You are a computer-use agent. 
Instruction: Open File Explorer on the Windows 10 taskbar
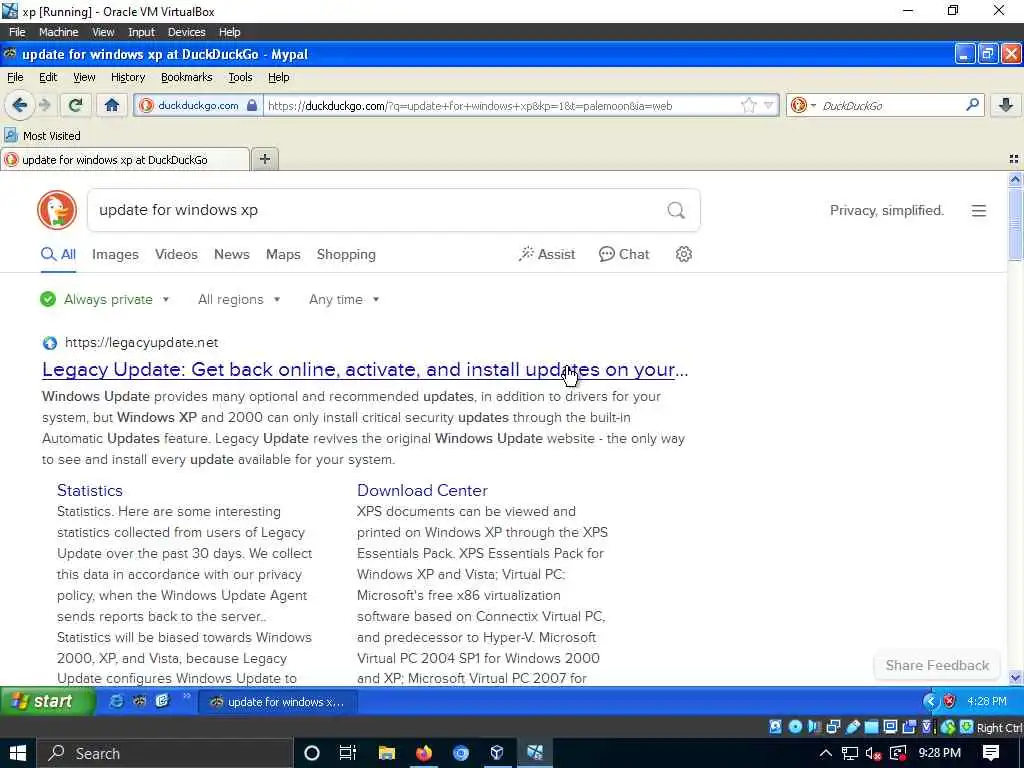[x=387, y=753]
